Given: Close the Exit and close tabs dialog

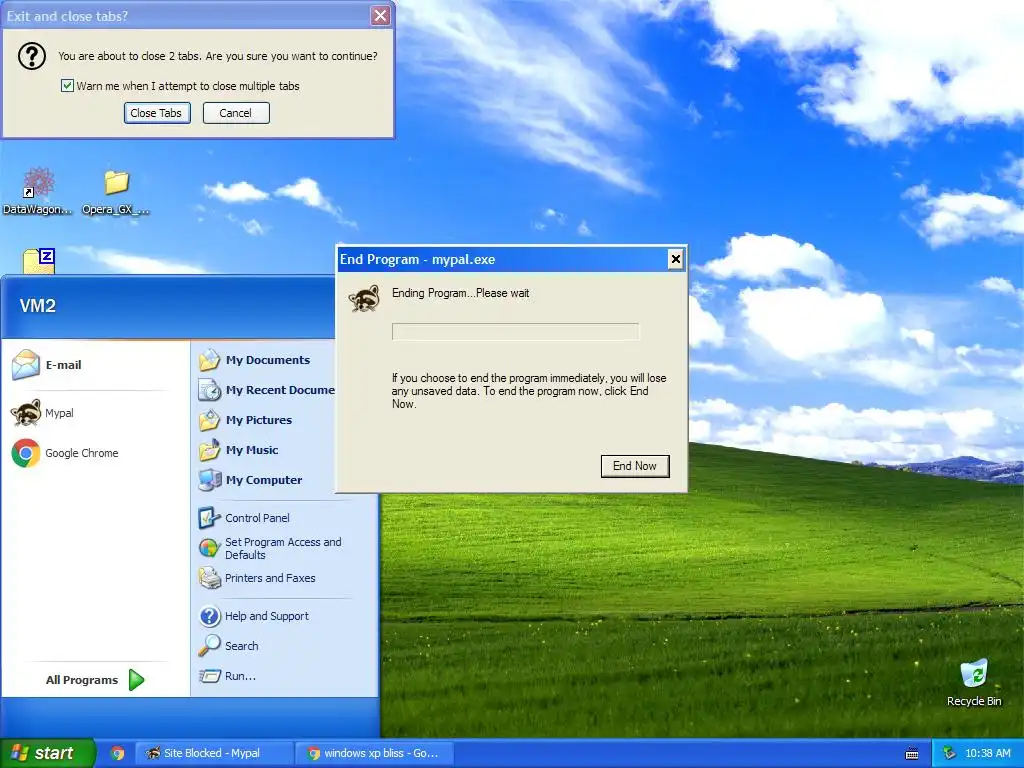Looking at the screenshot, I should (380, 16).
